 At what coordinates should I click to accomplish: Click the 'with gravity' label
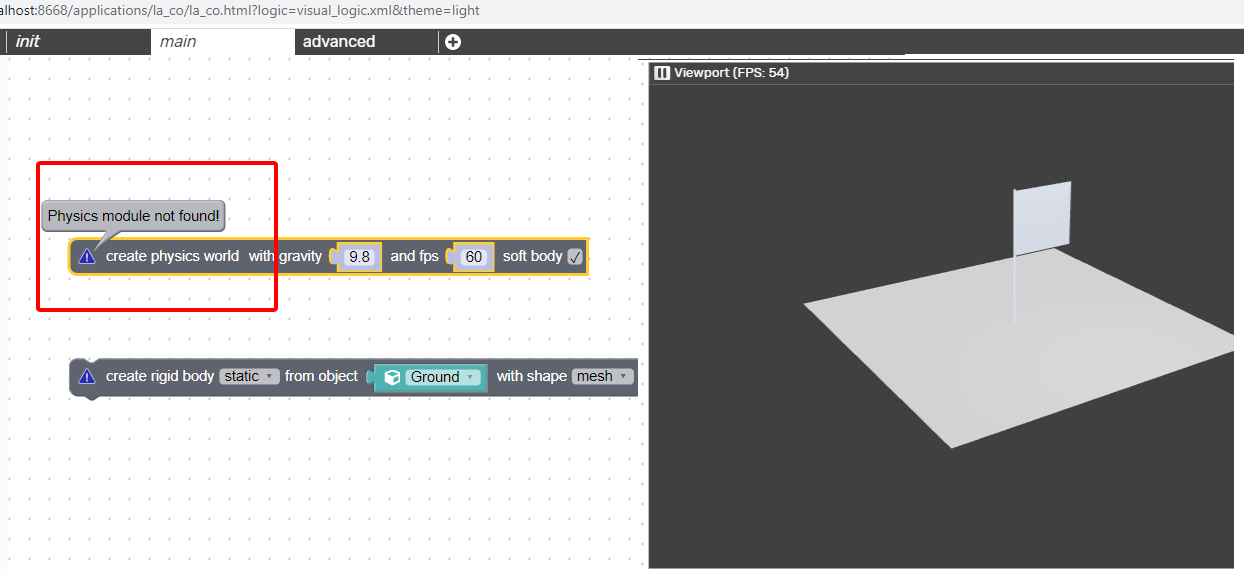285,256
